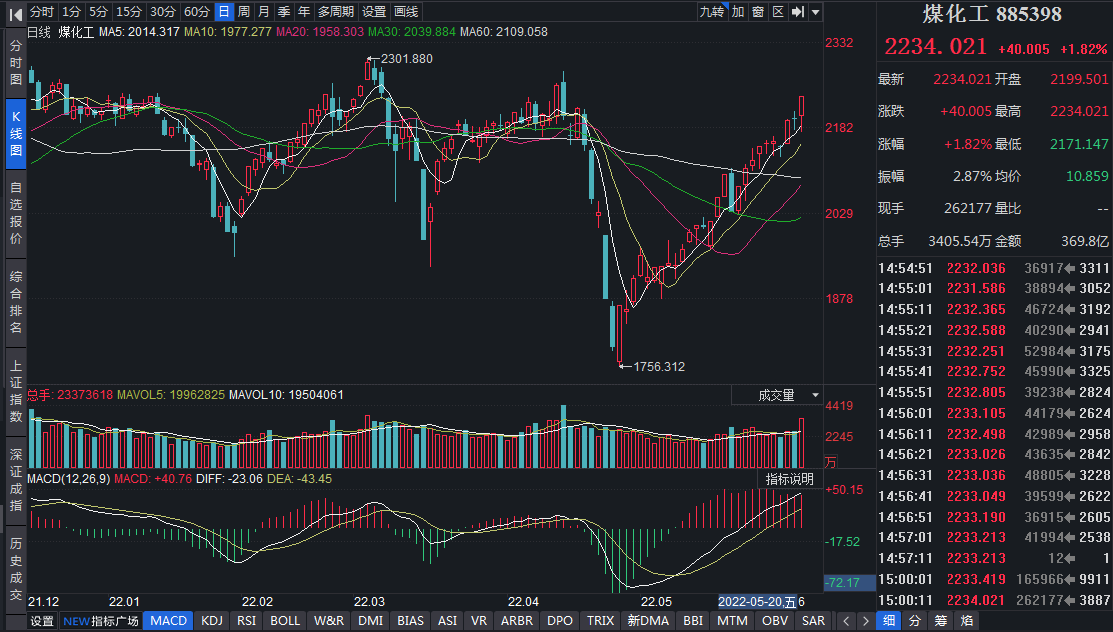Toggle the 细 detail view in the tick panel
Viewport: 1113px width, 632px height.
pyautogui.click(x=888, y=621)
